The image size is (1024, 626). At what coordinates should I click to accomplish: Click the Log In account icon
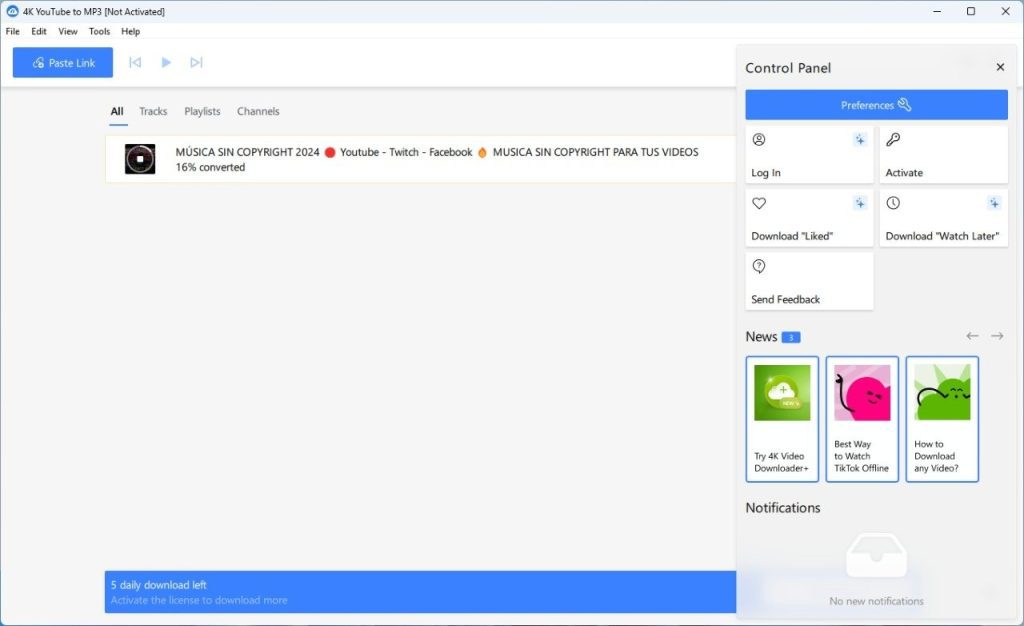click(759, 139)
